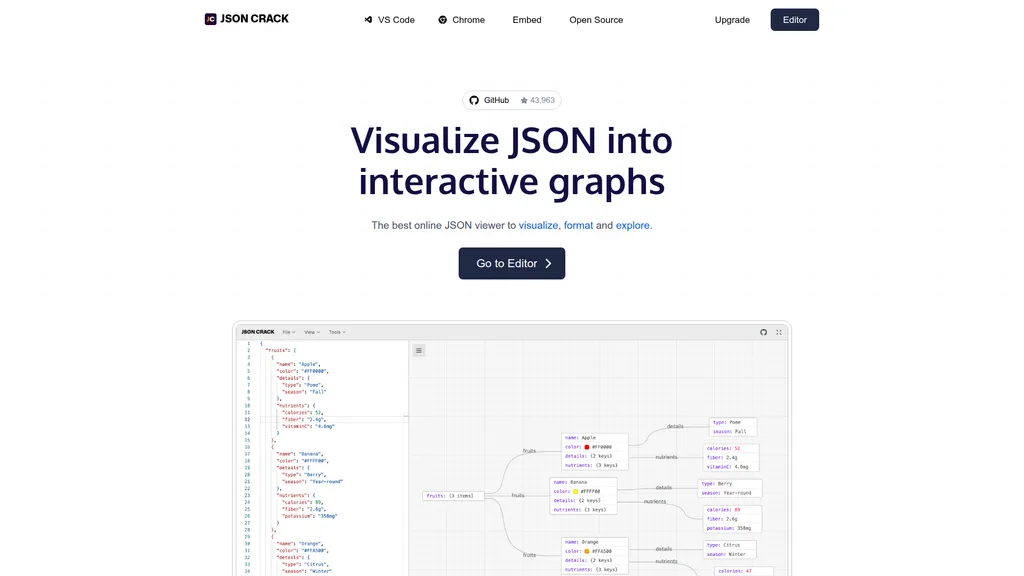Click the JSON CRACK label in the preview toolbar
Viewport: 1024px width, 576px height.
point(257,332)
